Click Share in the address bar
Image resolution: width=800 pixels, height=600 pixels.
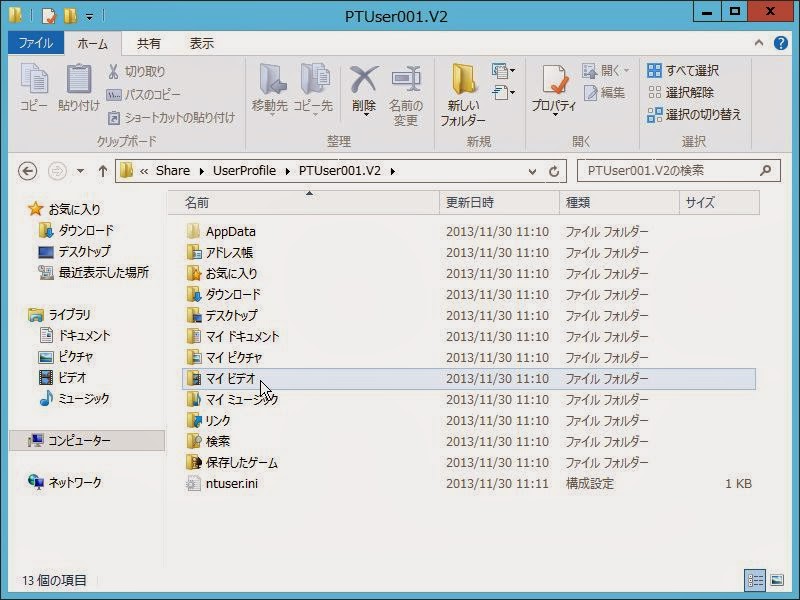pos(172,171)
